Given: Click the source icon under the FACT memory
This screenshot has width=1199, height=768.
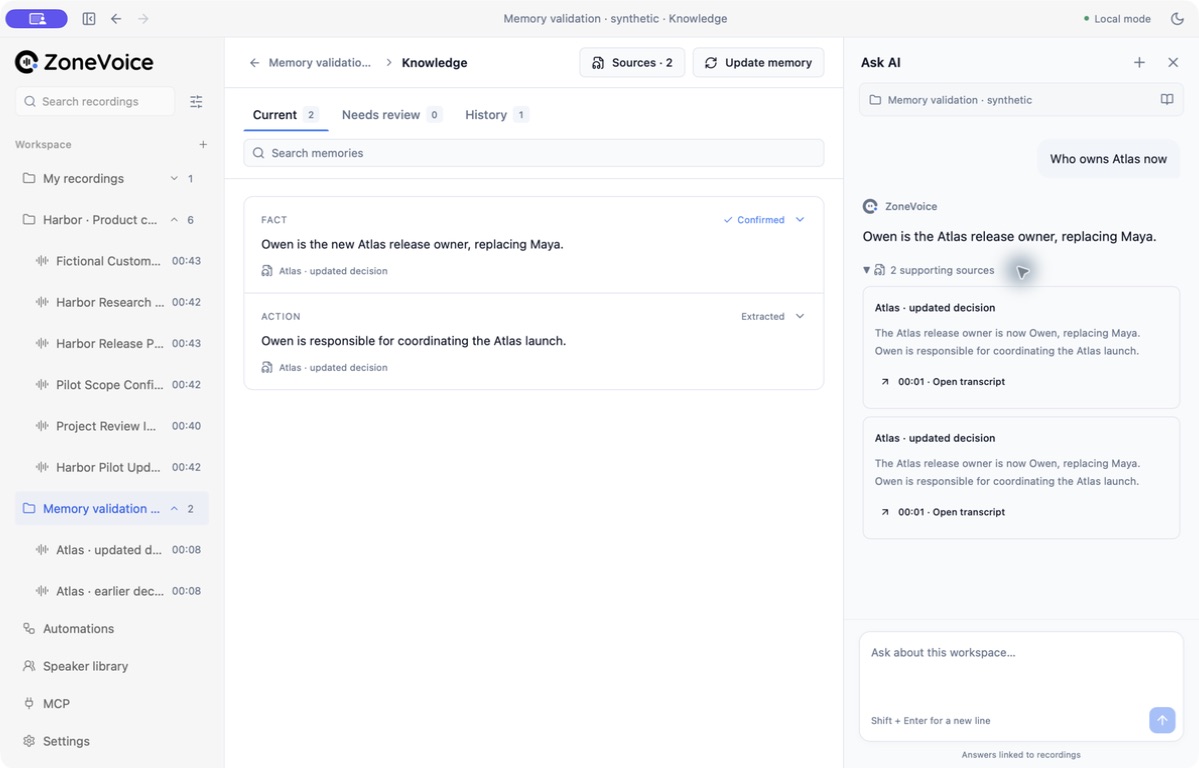Looking at the screenshot, I should [267, 271].
